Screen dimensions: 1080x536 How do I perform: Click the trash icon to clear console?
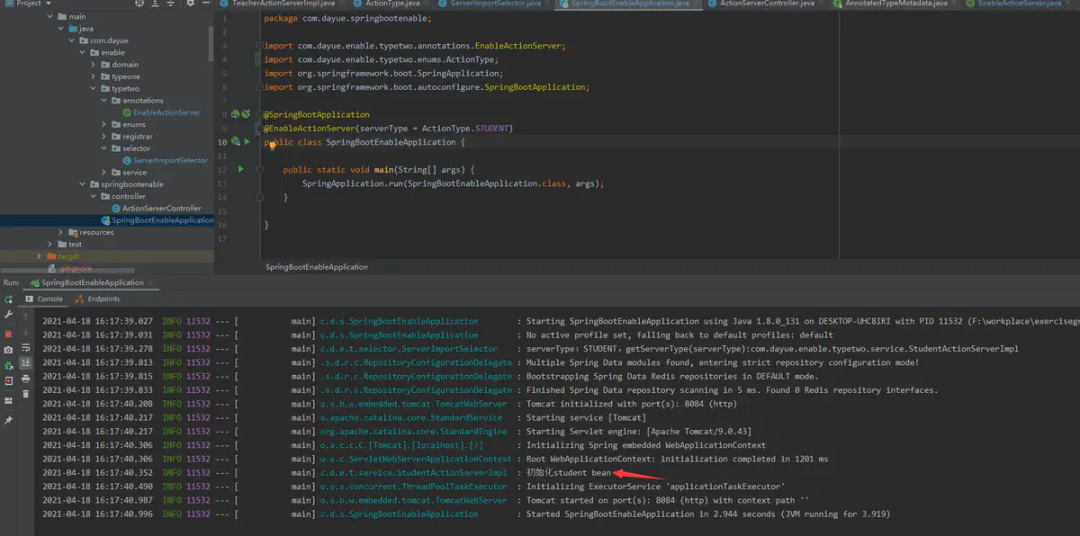click(x=26, y=394)
